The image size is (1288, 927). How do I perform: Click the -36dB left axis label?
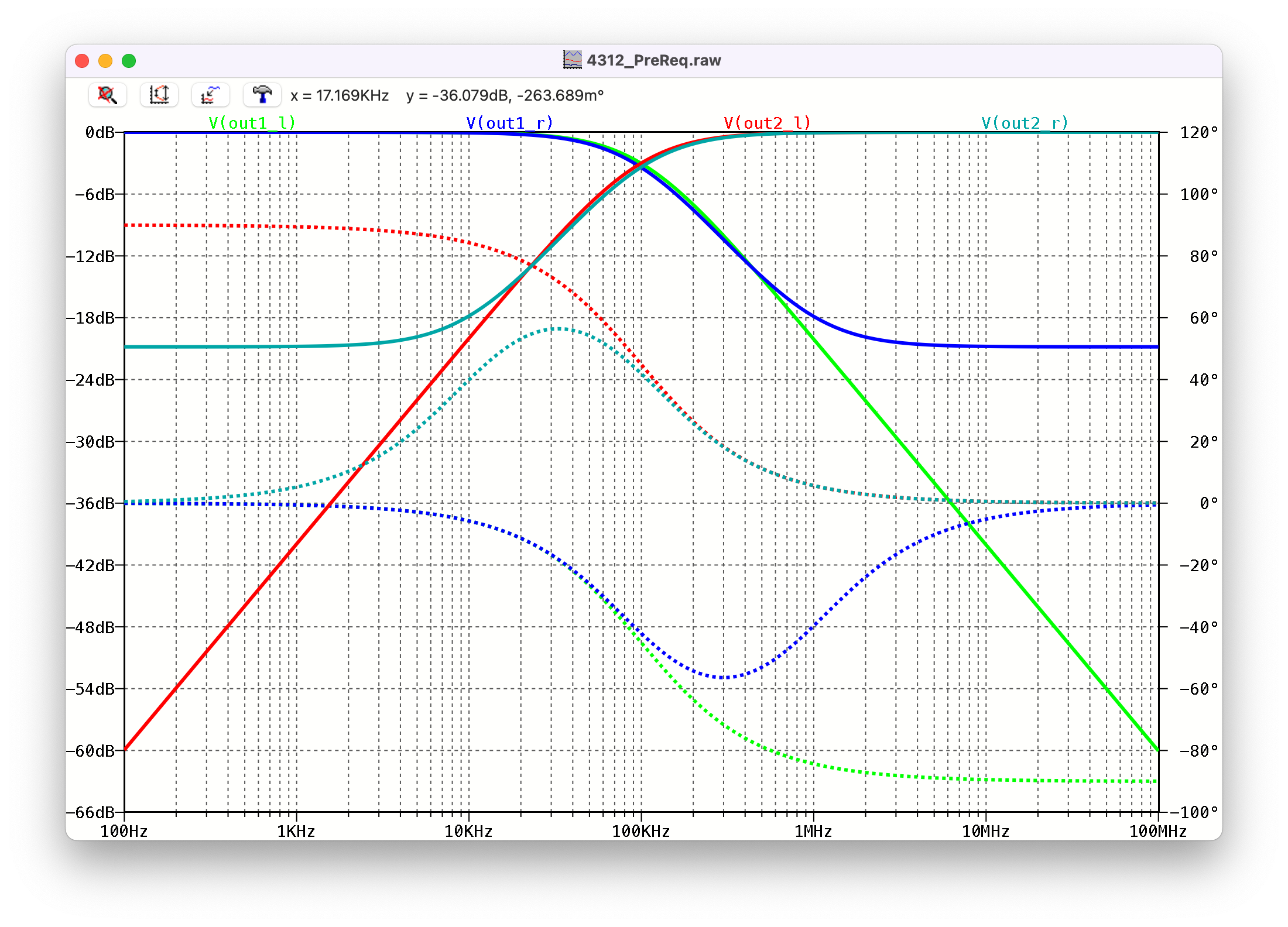[x=91, y=503]
